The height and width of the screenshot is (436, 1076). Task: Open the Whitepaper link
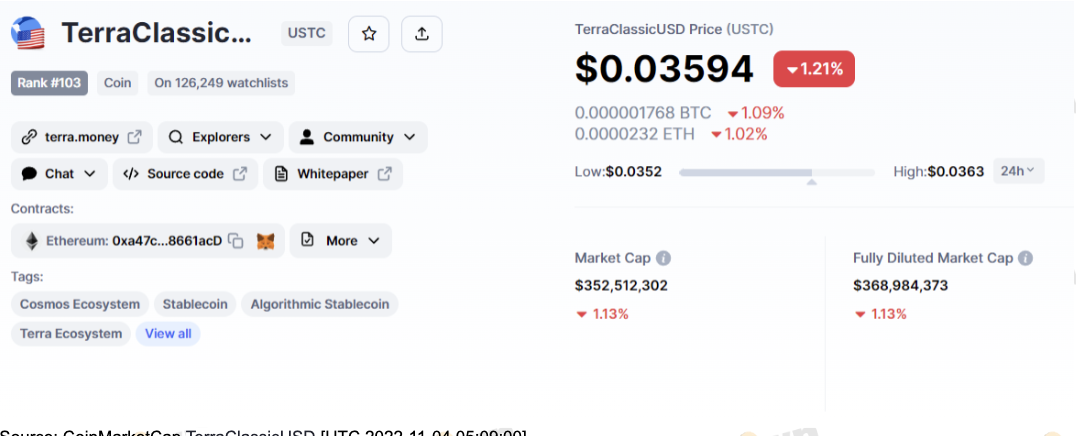[333, 174]
